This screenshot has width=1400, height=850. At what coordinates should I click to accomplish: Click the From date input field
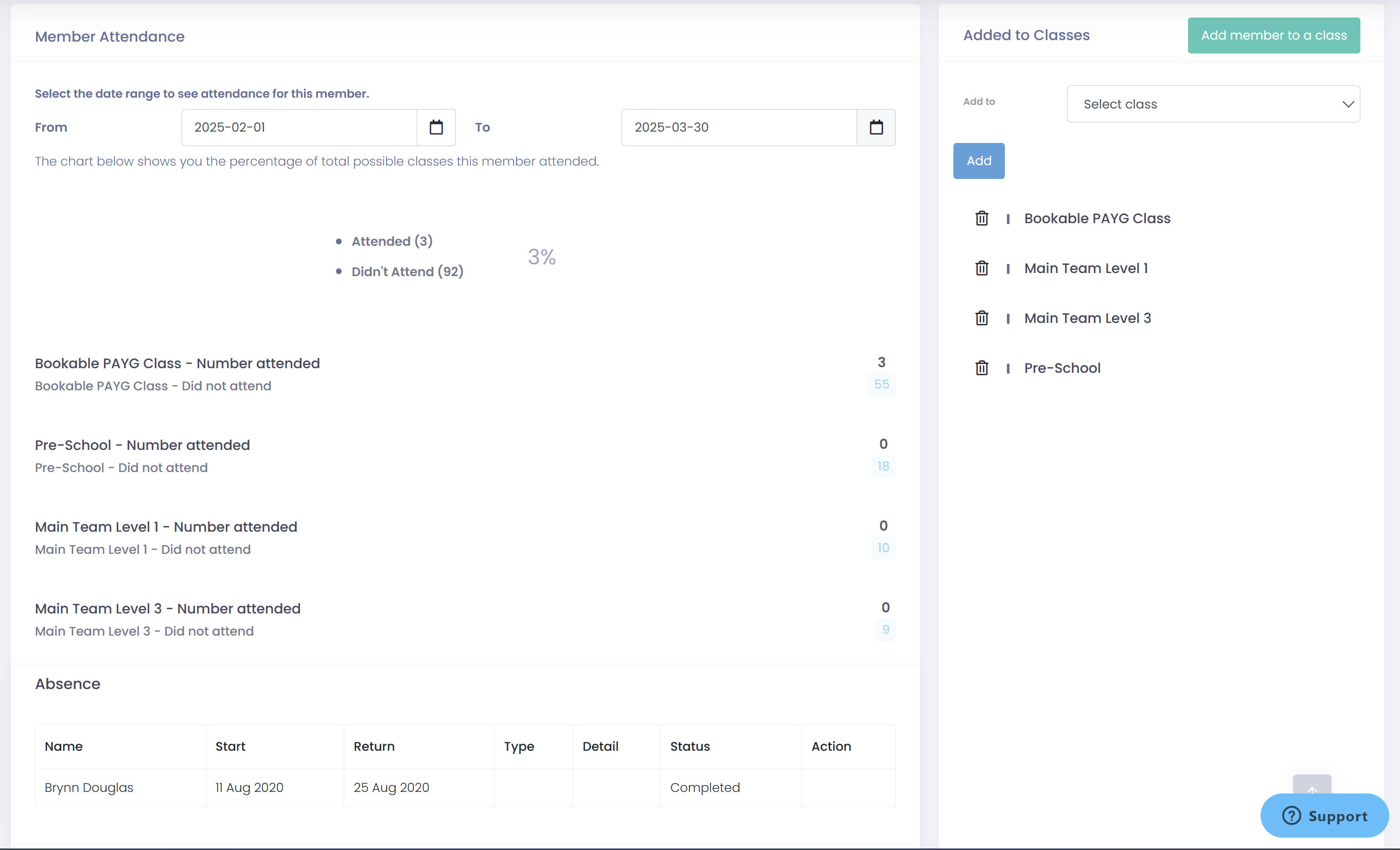point(299,127)
